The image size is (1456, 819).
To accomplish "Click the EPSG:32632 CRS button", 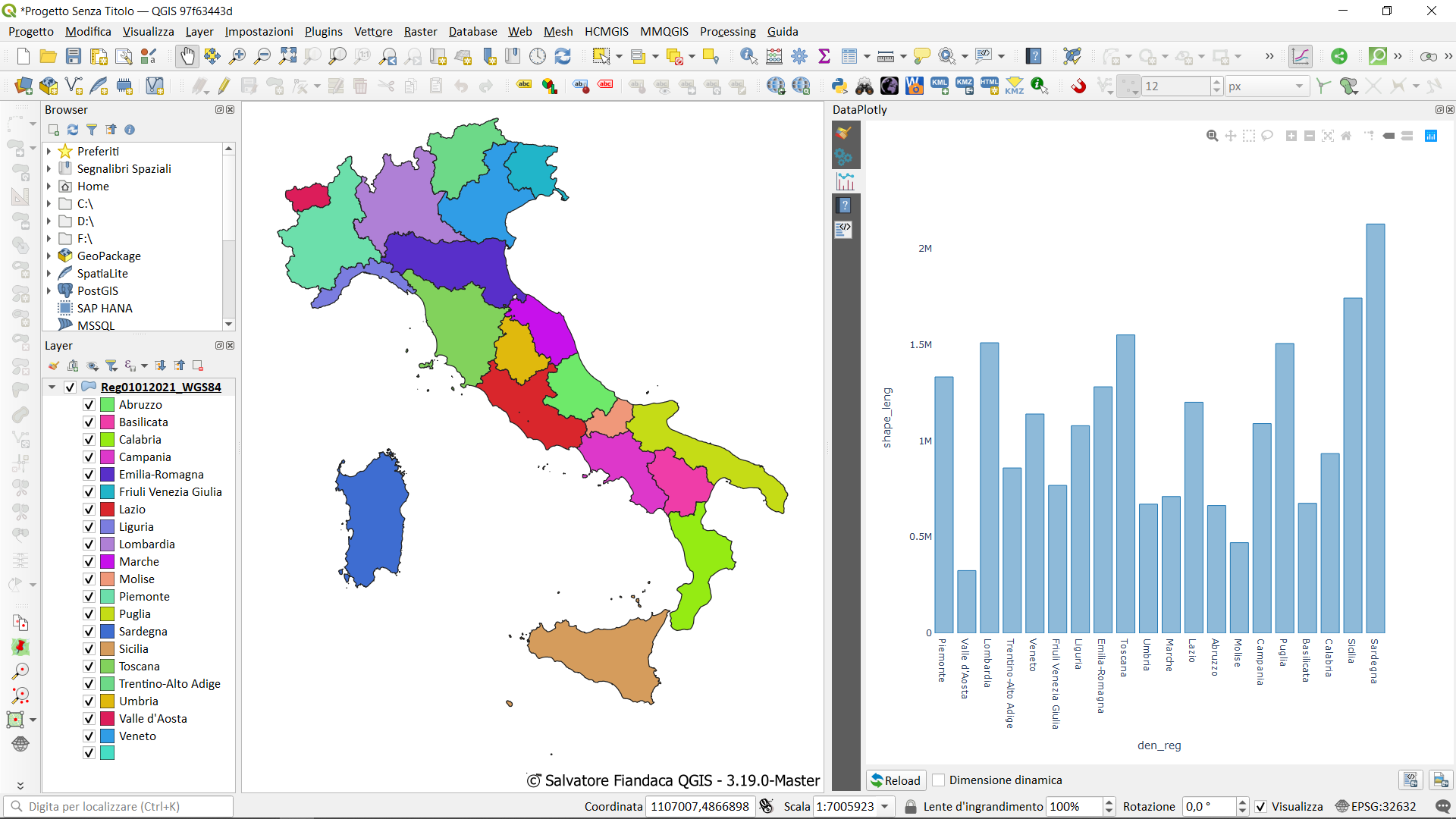I will [1376, 807].
